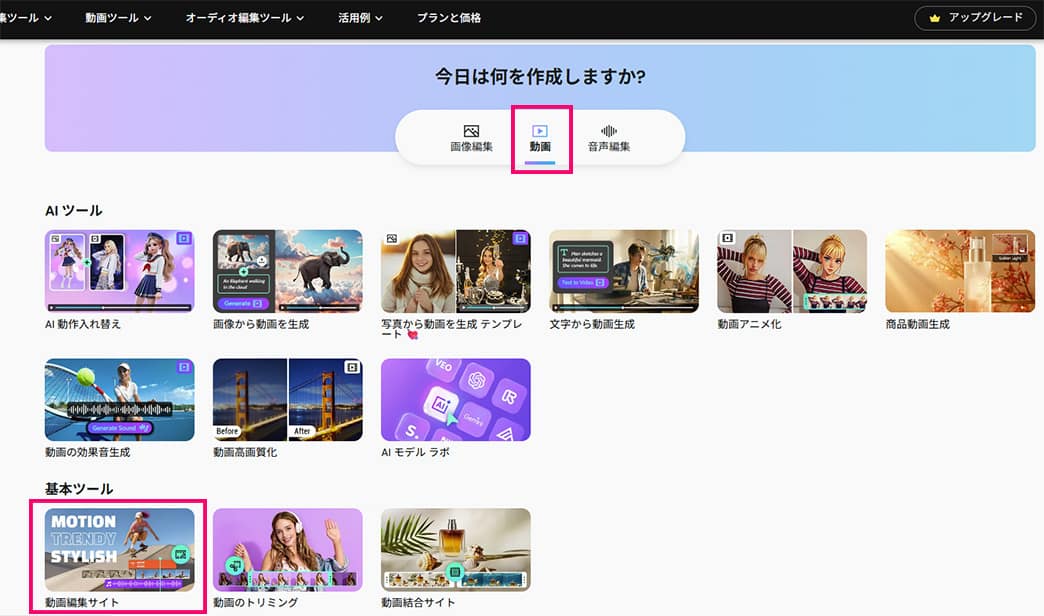Screen dimensions: 1044x616
Task: Click the video badge on 写真から動画を生成 card
Action: [x=520, y=238]
